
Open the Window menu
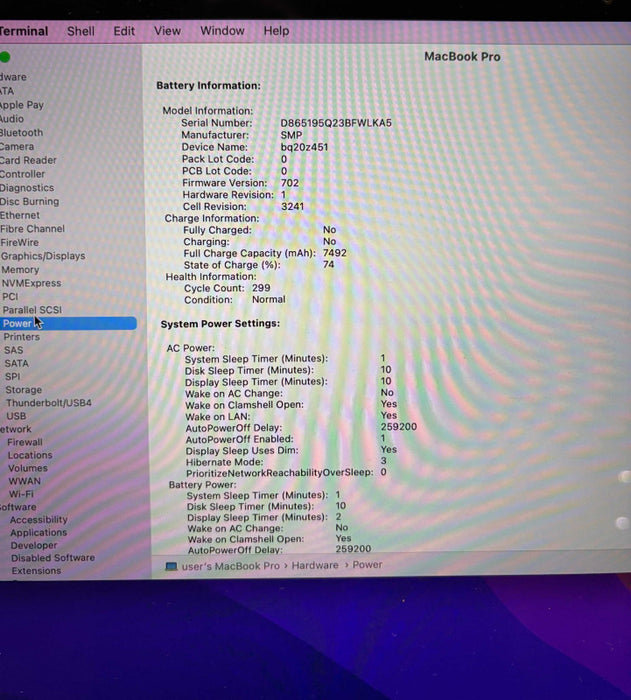222,31
